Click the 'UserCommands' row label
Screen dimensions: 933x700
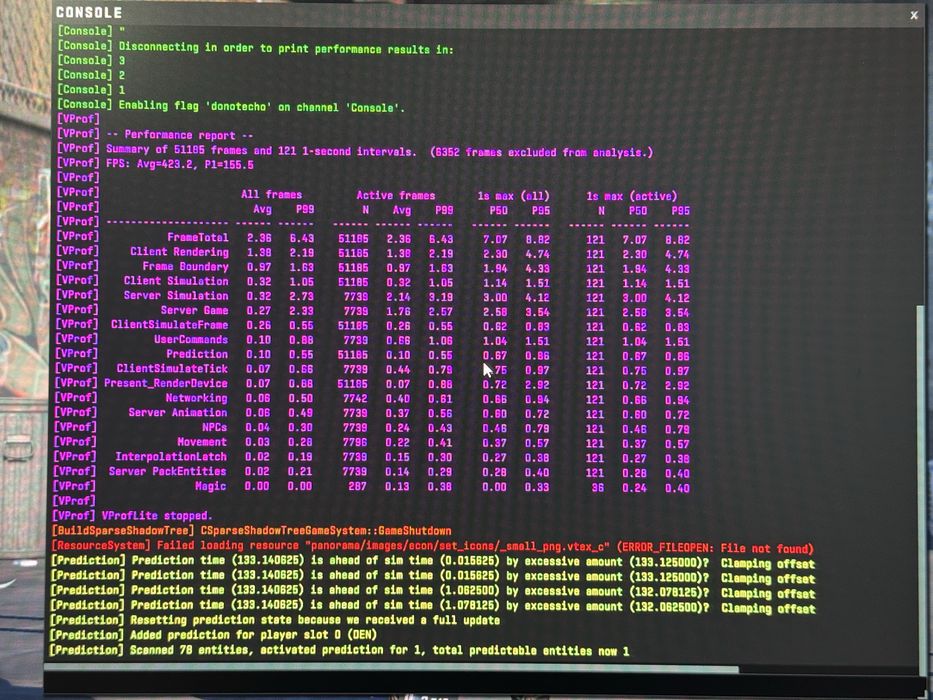coord(191,339)
